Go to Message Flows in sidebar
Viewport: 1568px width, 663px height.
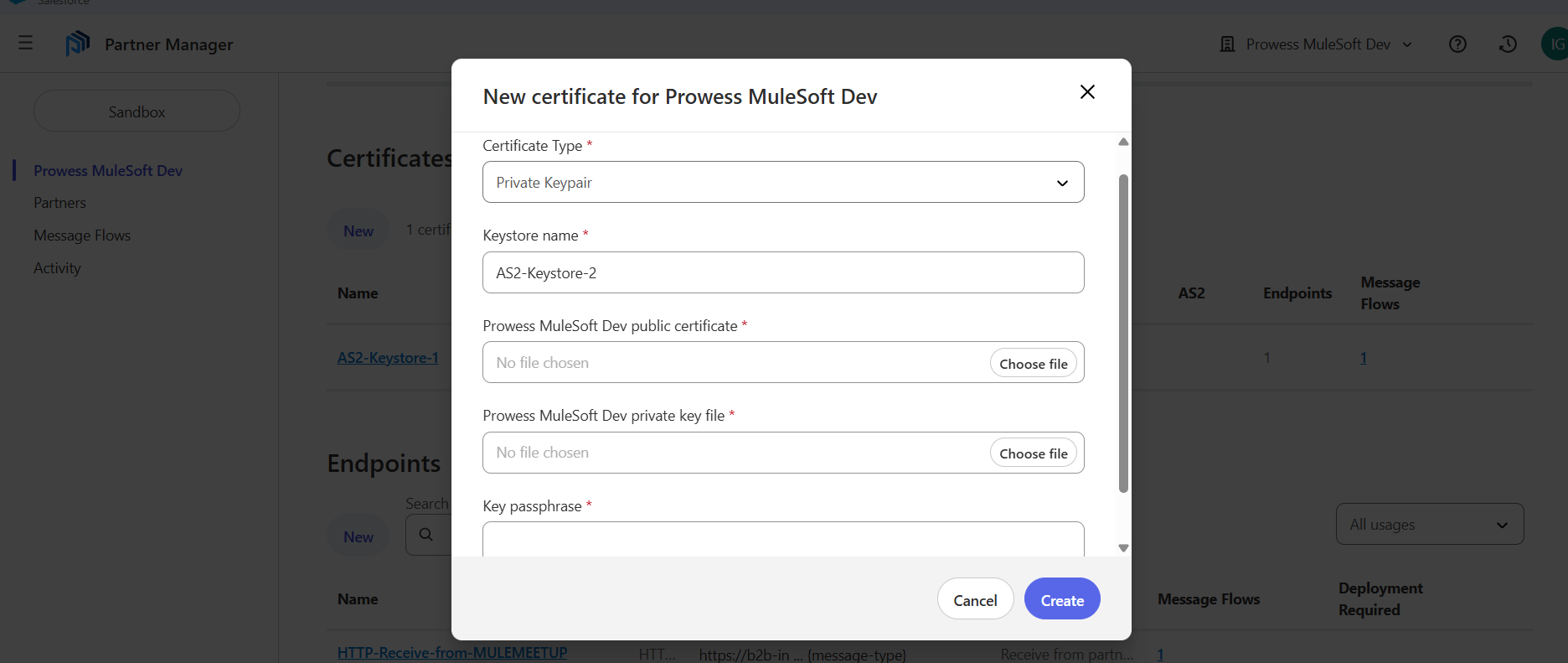[82, 236]
